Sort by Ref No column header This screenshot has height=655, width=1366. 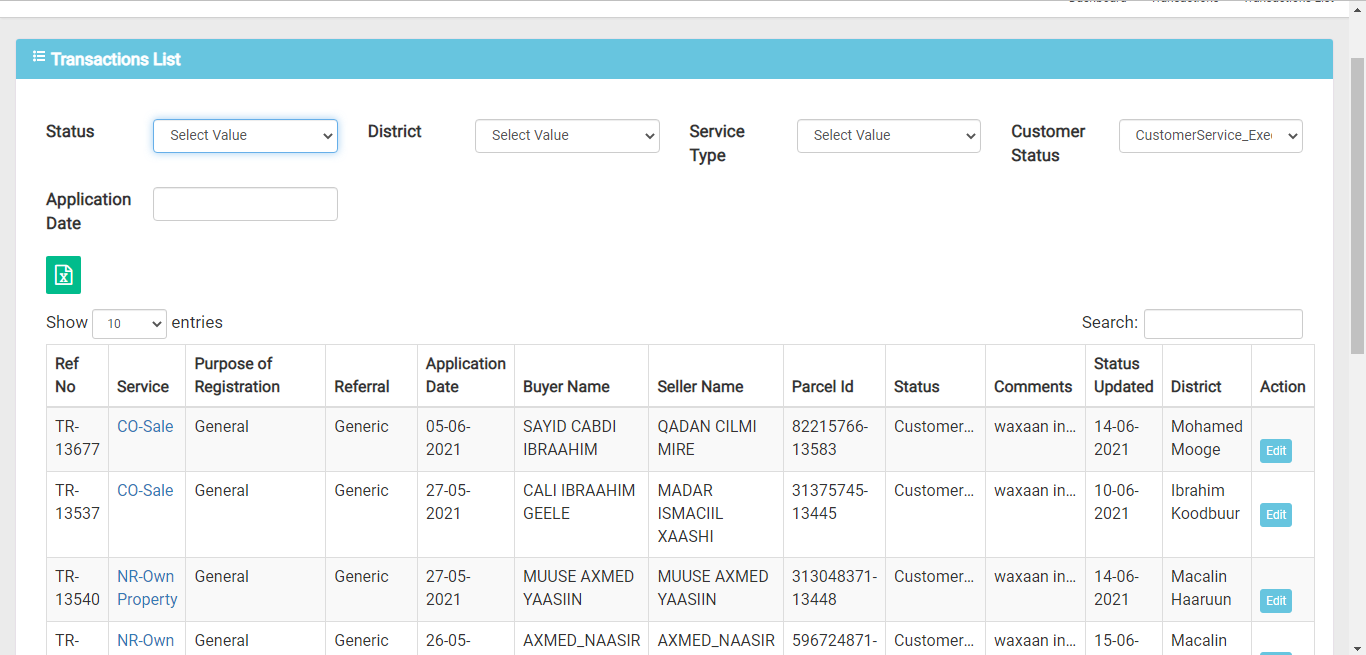tap(77, 375)
